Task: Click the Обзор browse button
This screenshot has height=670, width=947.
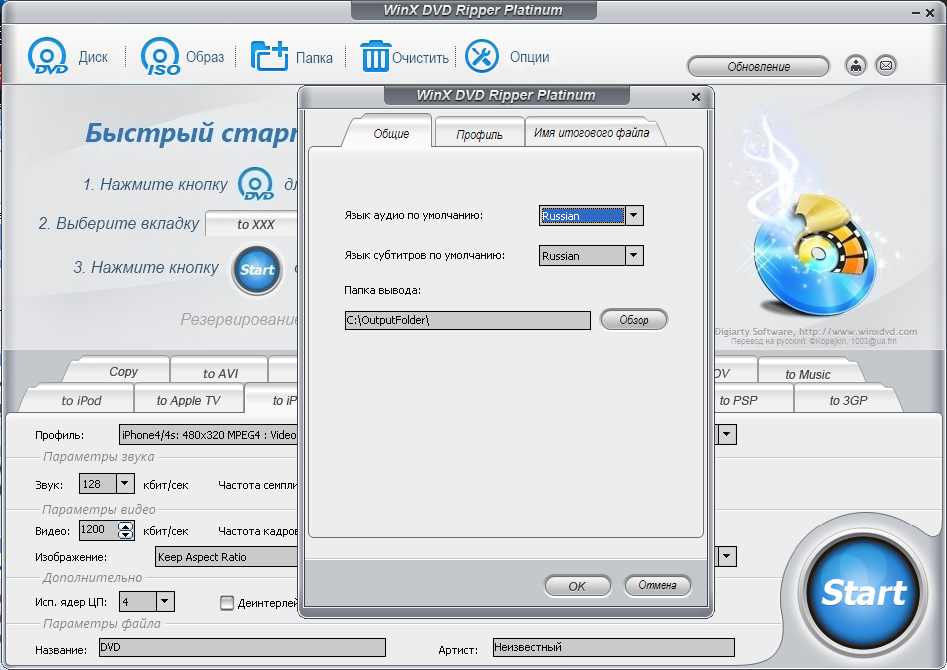Action: click(633, 320)
